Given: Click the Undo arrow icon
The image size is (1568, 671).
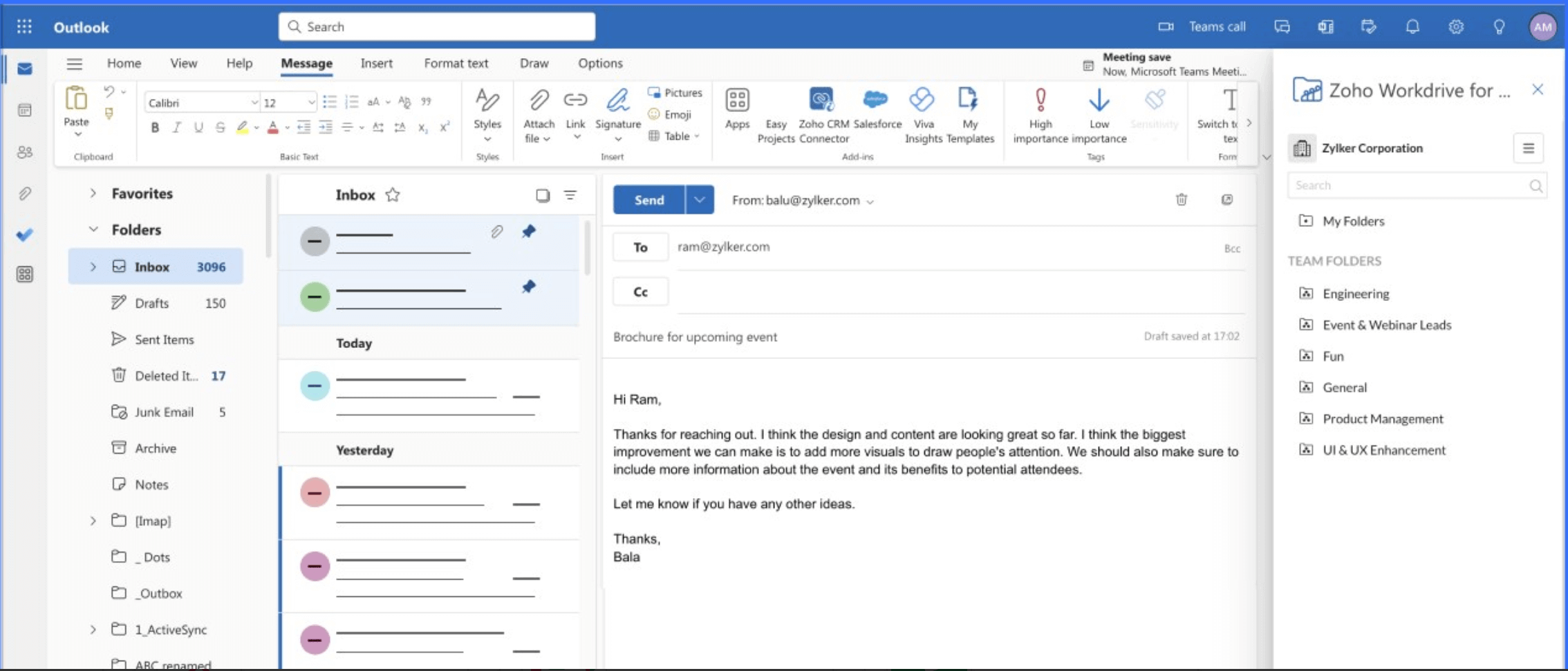Looking at the screenshot, I should pyautogui.click(x=109, y=91).
